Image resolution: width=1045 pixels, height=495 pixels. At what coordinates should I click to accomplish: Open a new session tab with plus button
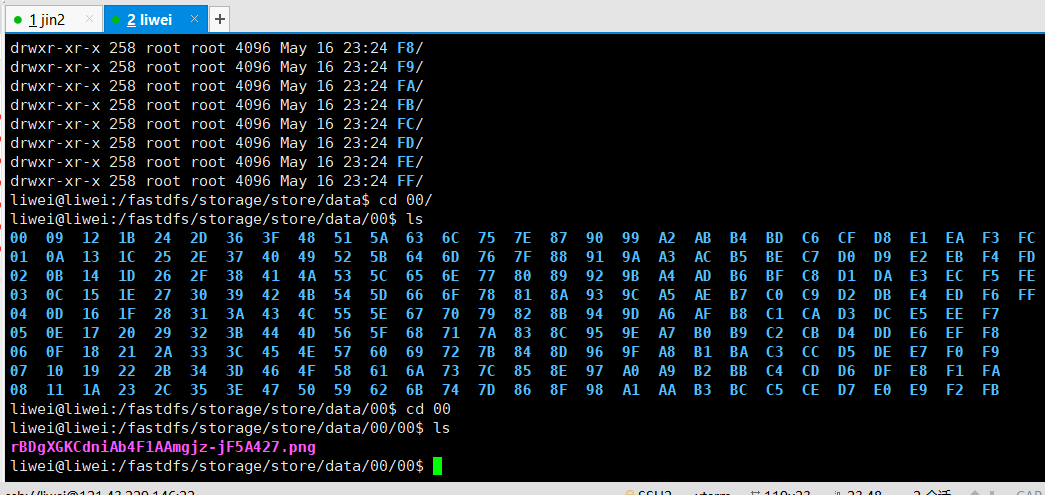(x=220, y=19)
